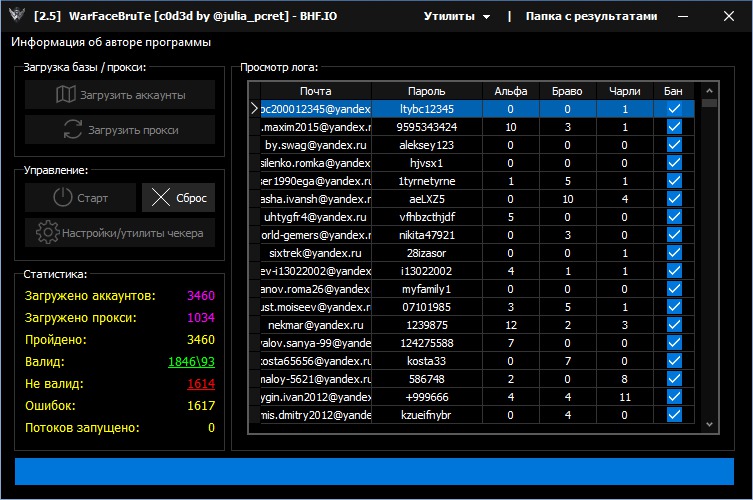Expand the Утилиты menu arrow
This screenshot has width=753, height=500.
(x=486, y=17)
